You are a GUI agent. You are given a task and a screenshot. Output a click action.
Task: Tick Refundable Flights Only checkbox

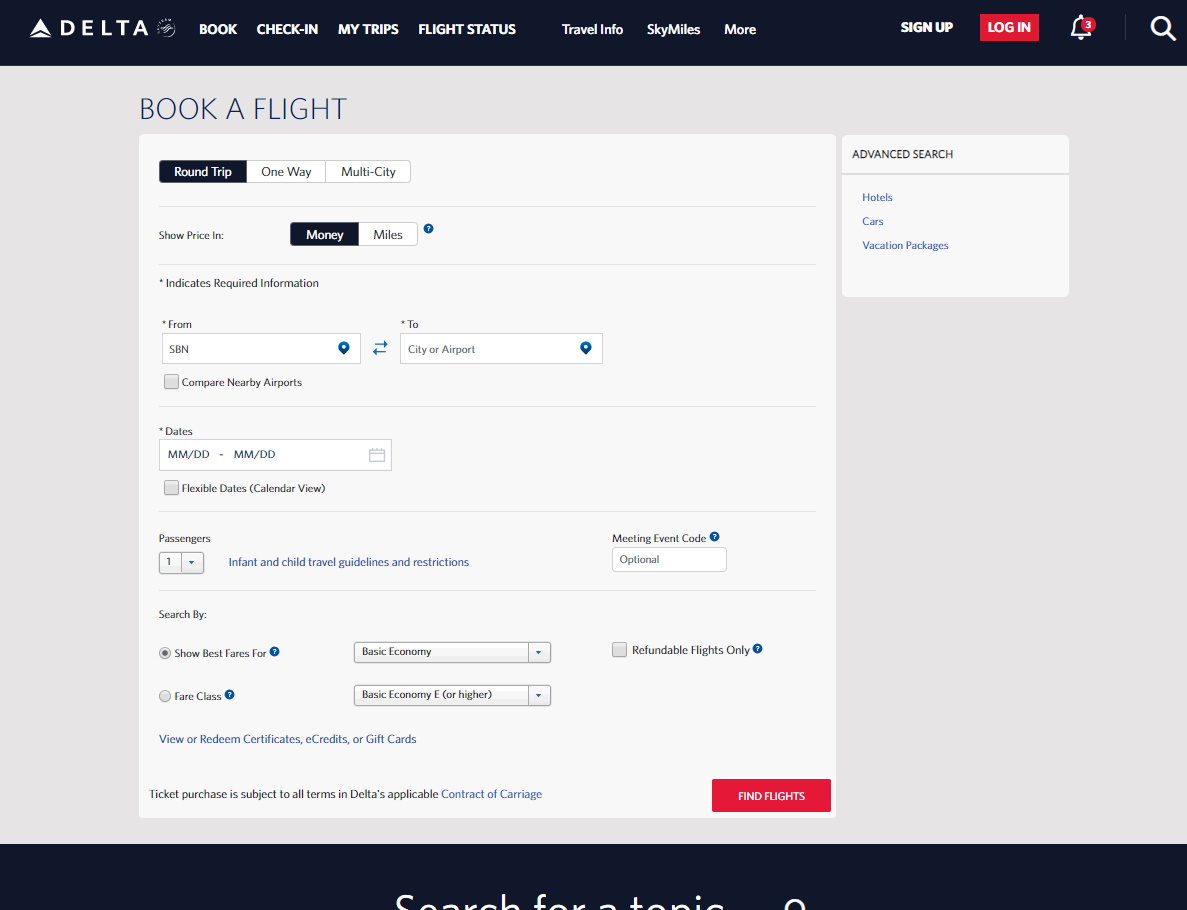tap(619, 650)
